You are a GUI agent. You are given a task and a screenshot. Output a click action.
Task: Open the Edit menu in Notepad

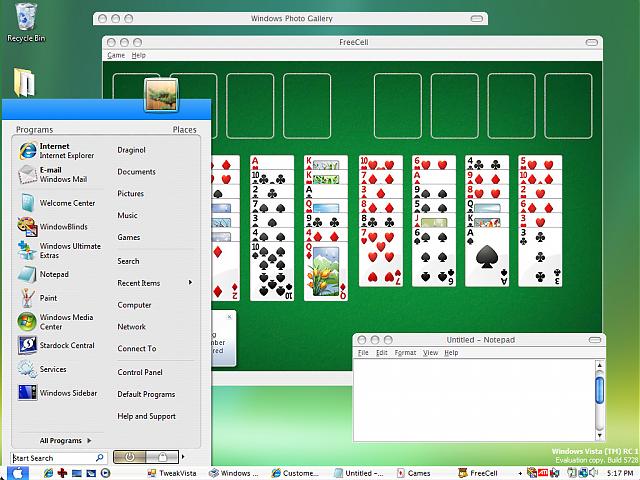click(x=381, y=352)
